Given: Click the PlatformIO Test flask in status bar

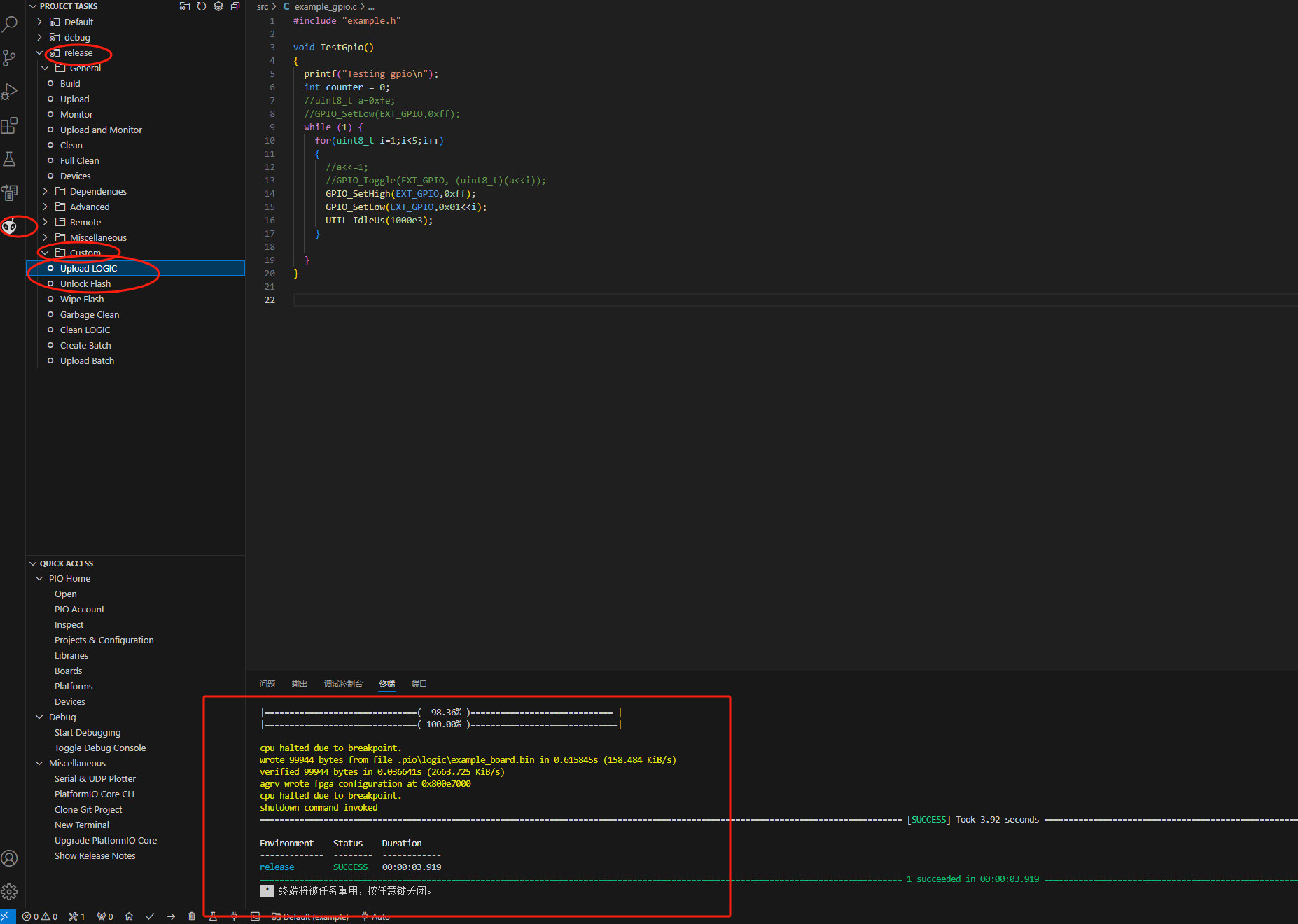Looking at the screenshot, I should coord(213,916).
